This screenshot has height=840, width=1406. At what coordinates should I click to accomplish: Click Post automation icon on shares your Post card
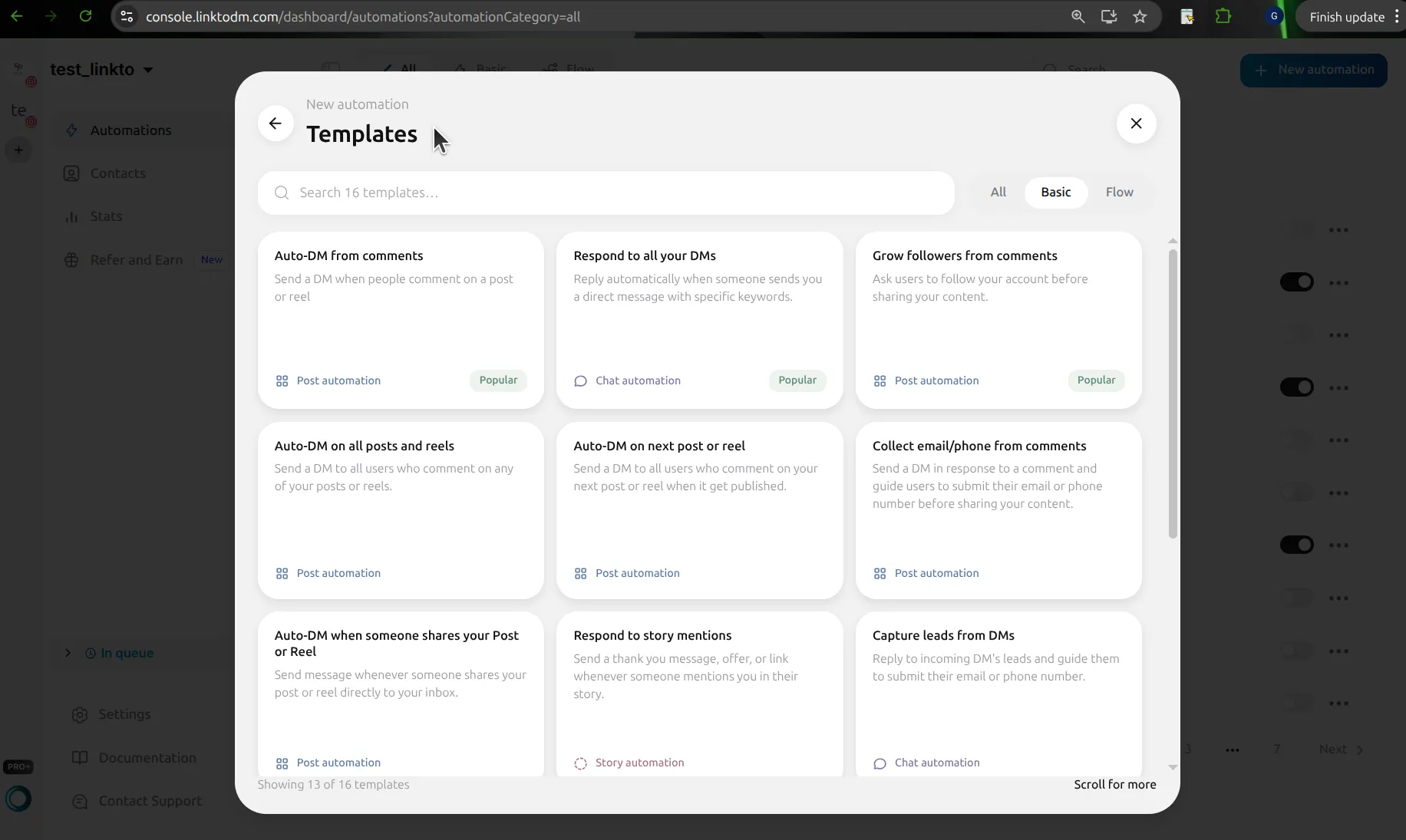(x=282, y=763)
